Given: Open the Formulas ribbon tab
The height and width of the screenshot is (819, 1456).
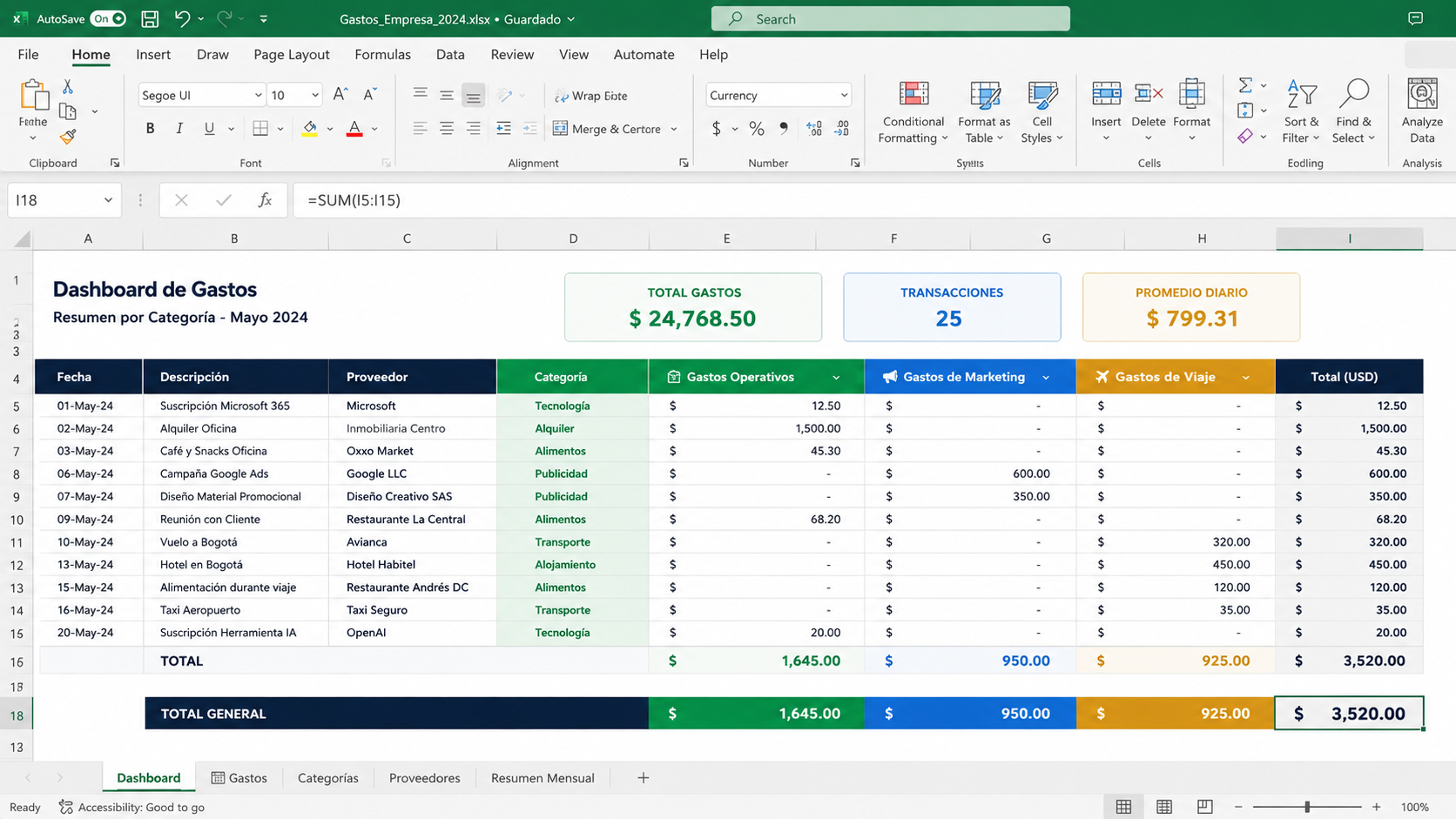Looking at the screenshot, I should point(382,54).
